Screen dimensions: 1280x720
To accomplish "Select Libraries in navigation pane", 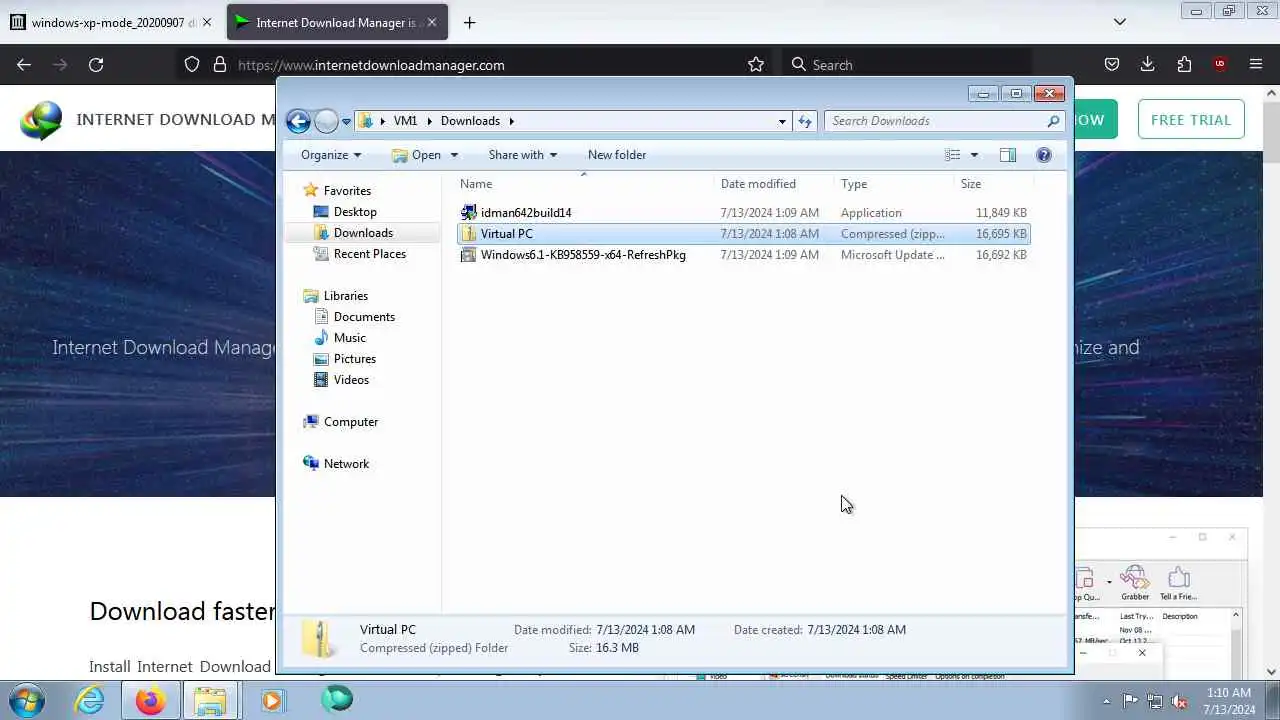I will click(346, 296).
